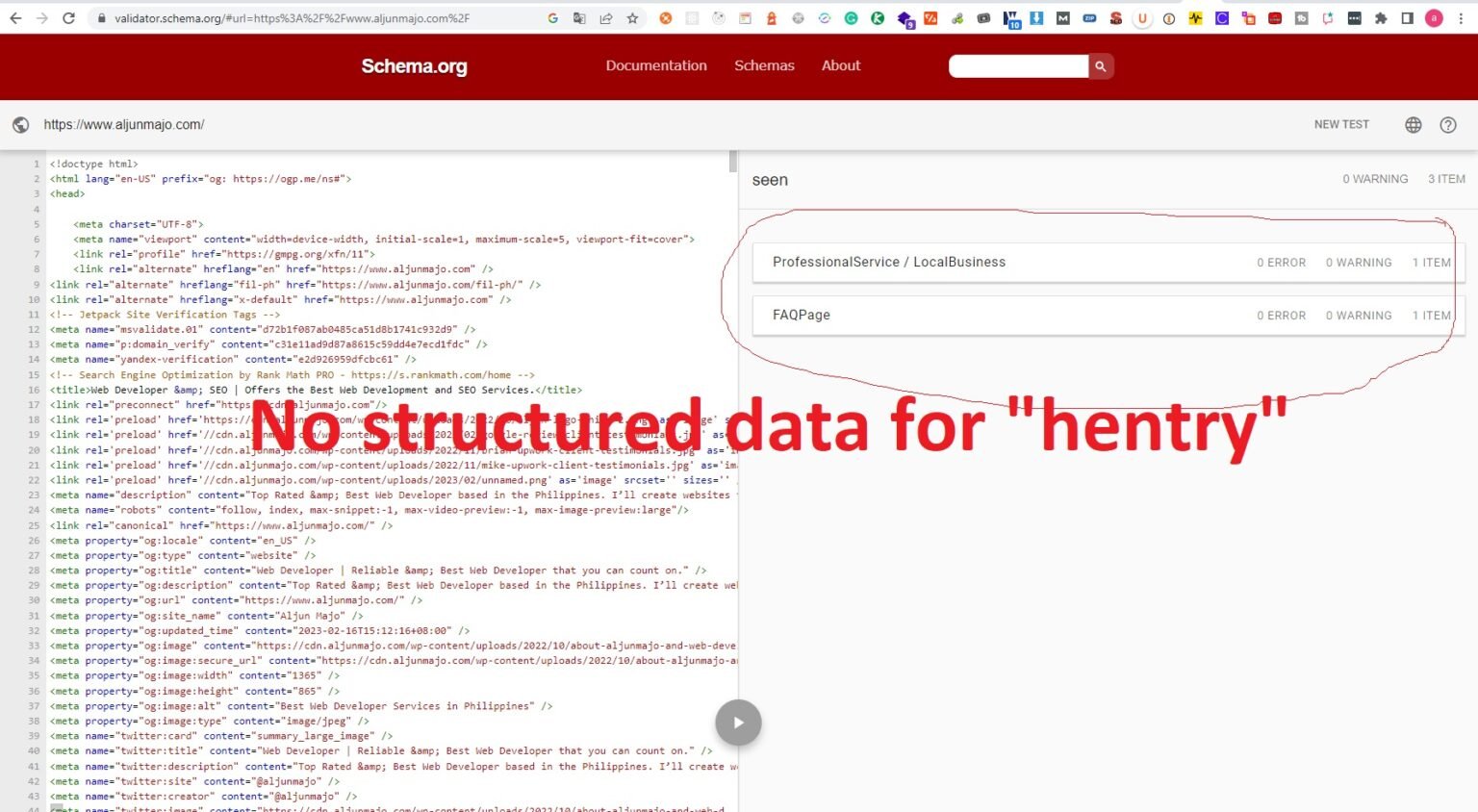The image size is (1478, 812).
Task: Click the play button over the code panel
Action: click(738, 723)
